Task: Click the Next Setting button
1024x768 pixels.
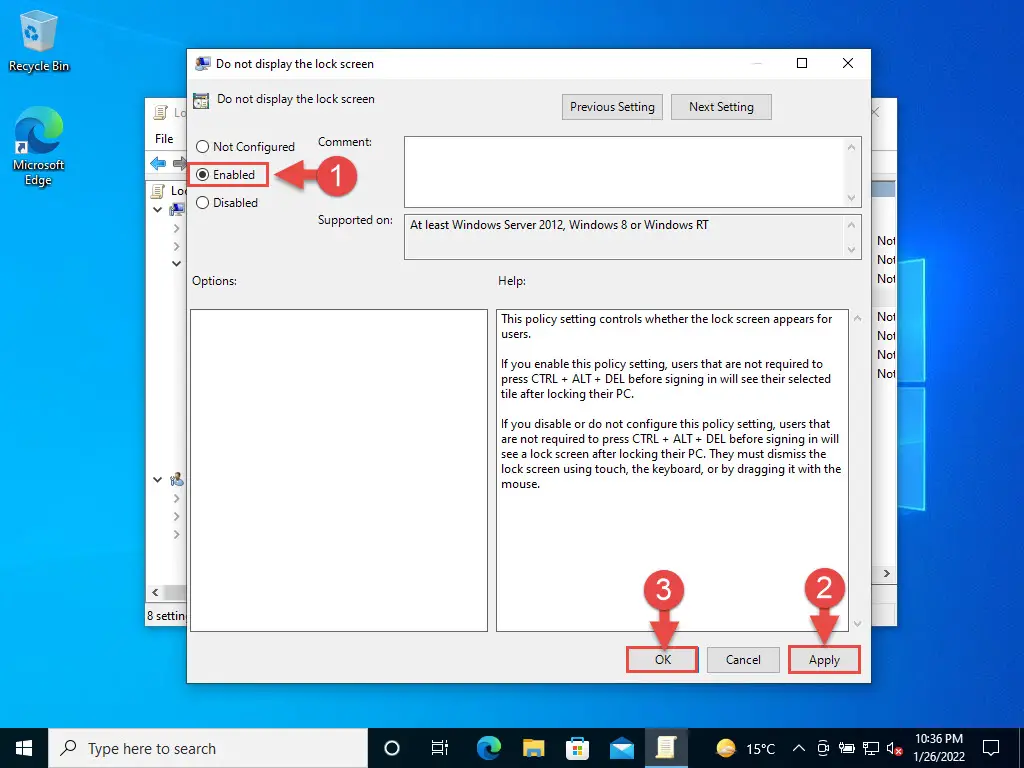Action: click(721, 107)
